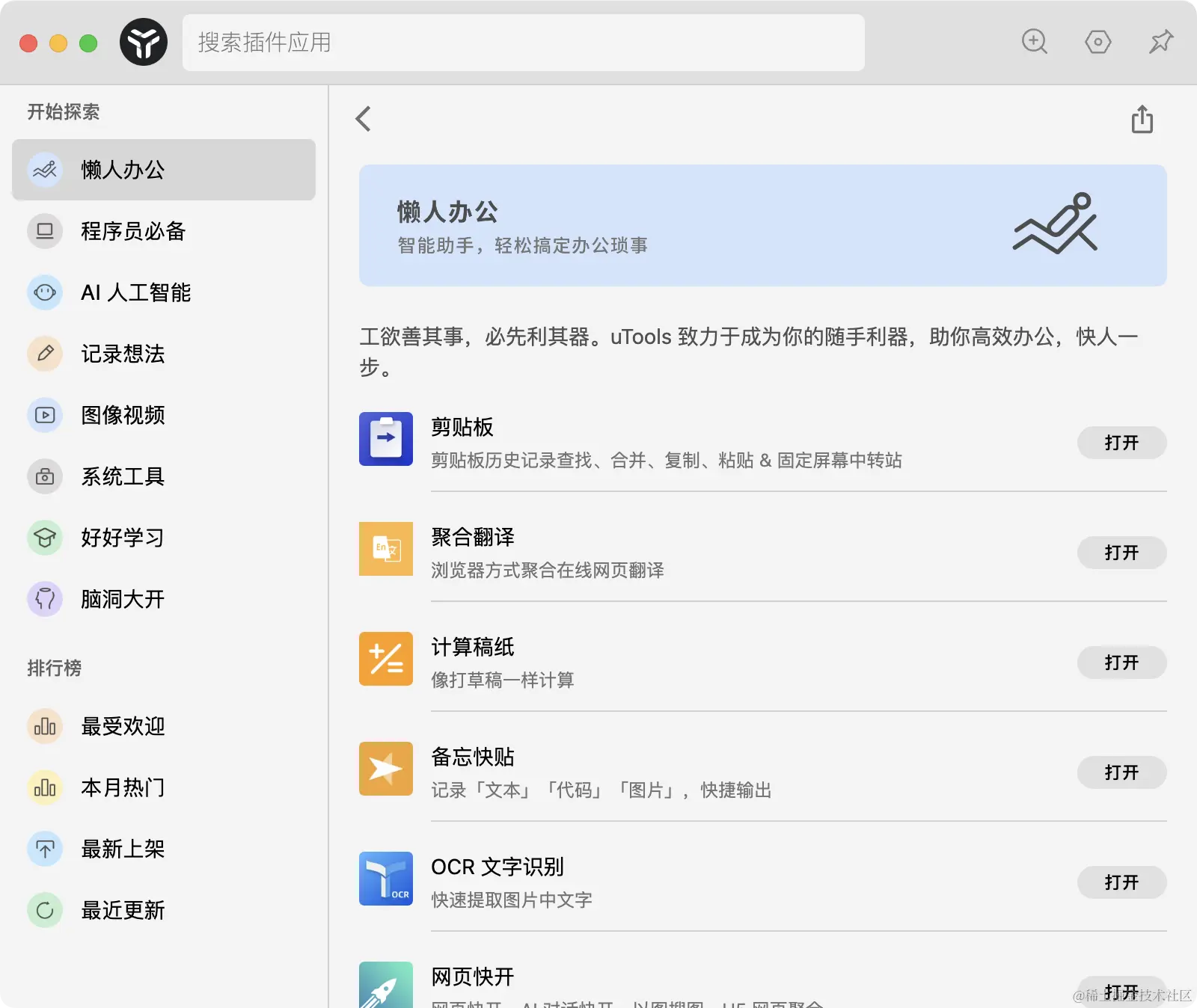Select the 懒人办公 category
The height and width of the screenshot is (1008, 1197).
pos(164,170)
